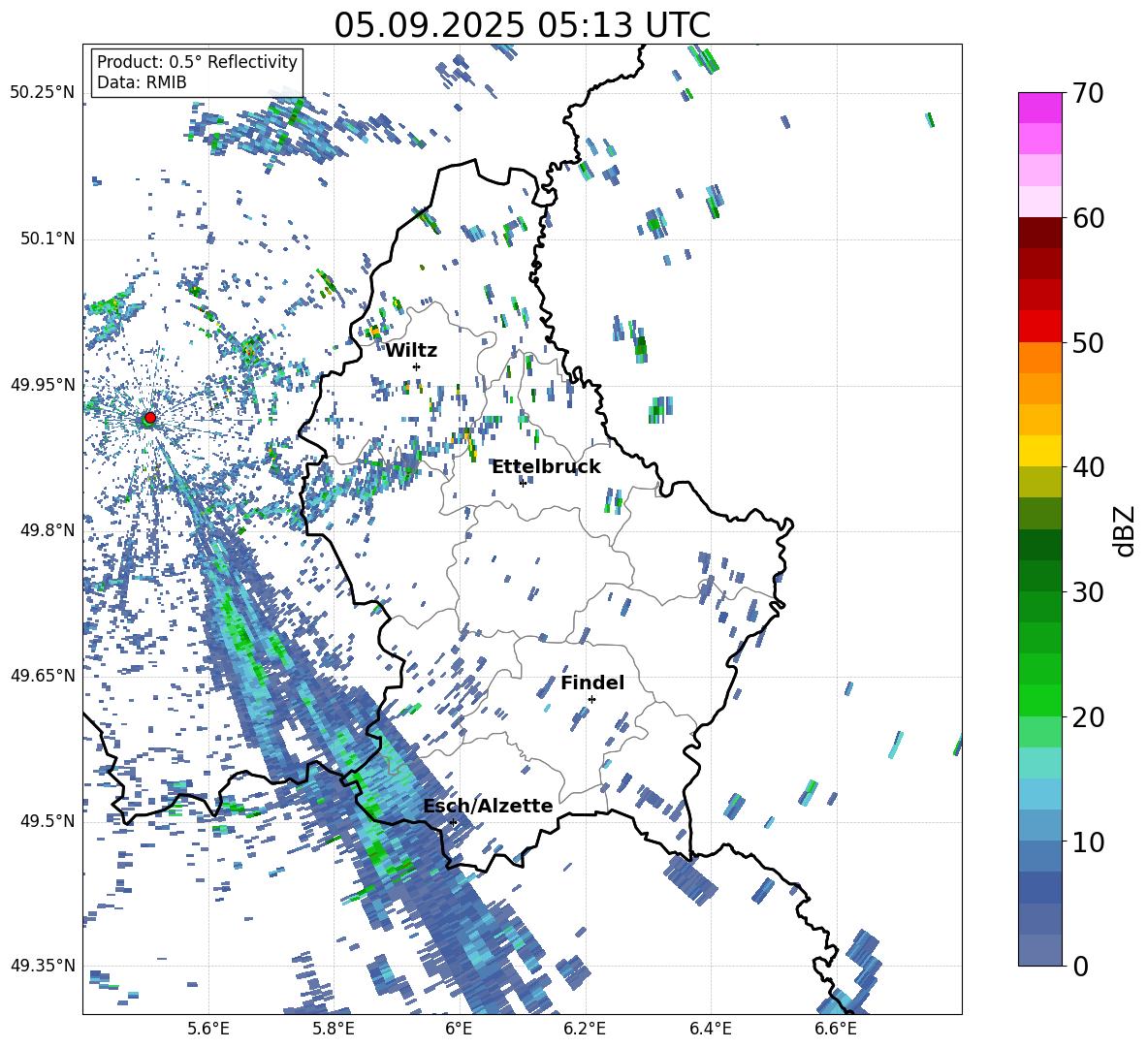Click the 49.5°N latitude label

(48, 820)
